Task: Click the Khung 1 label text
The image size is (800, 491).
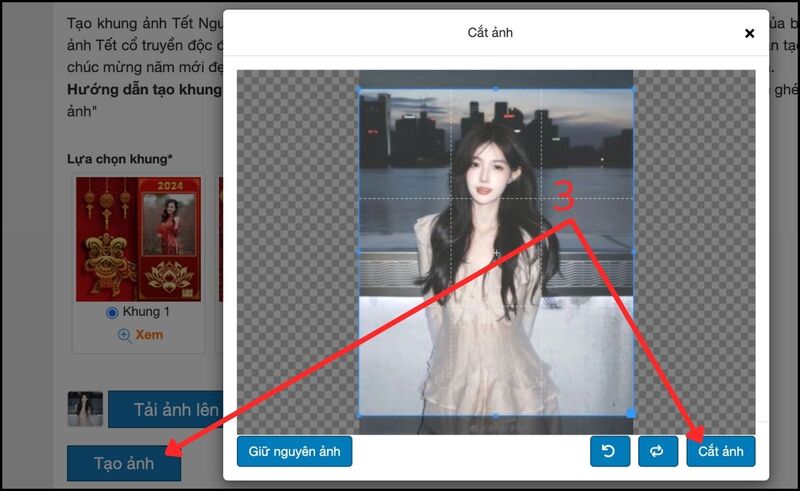Action: (146, 311)
